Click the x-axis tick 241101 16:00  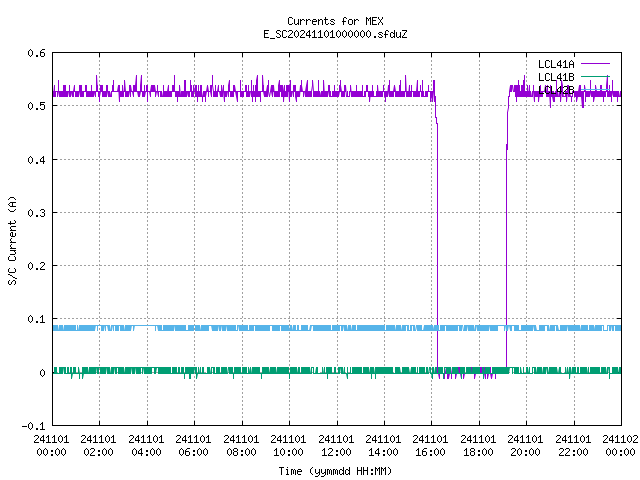(x=430, y=446)
